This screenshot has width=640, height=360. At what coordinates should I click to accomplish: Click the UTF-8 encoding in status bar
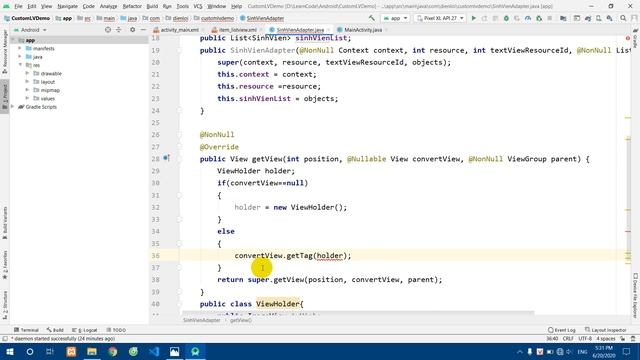pyautogui.click(x=584, y=339)
